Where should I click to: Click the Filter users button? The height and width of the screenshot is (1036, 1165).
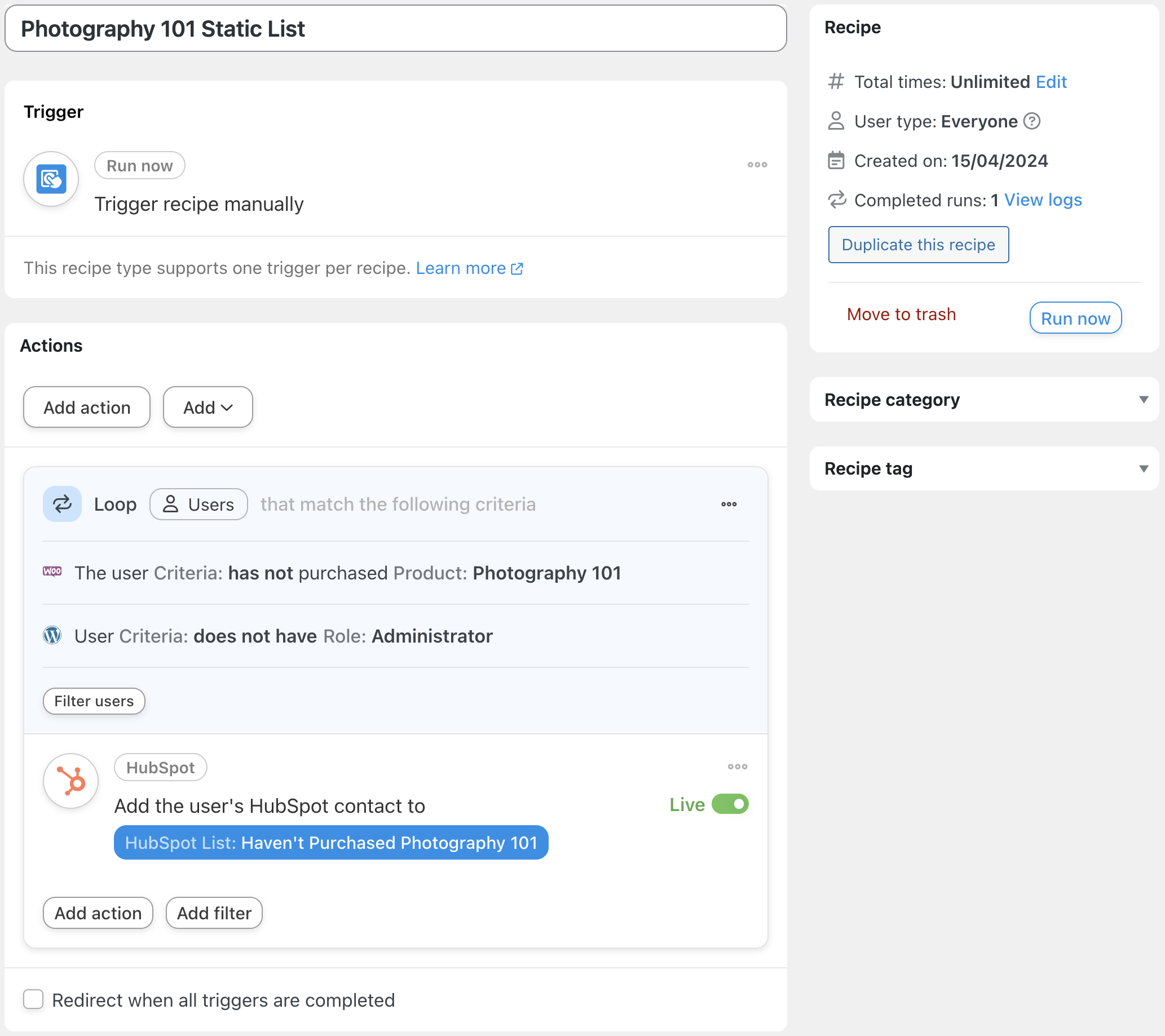coord(94,701)
